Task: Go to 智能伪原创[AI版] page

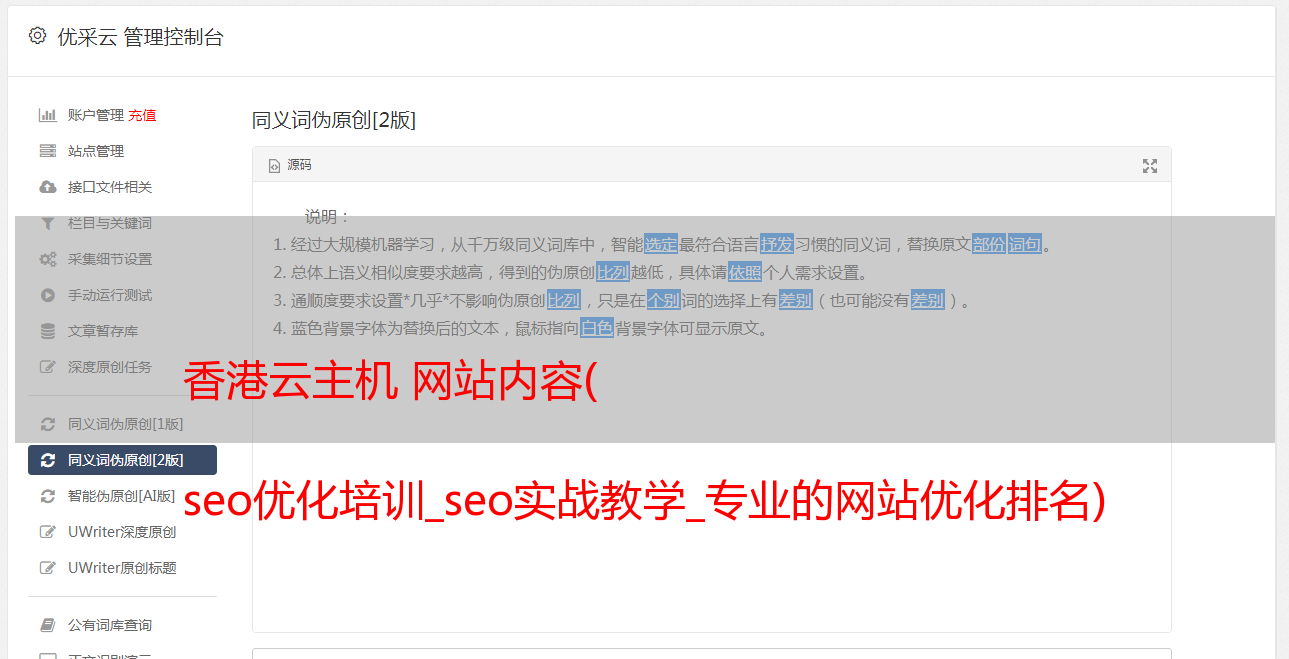Action: tap(122, 496)
